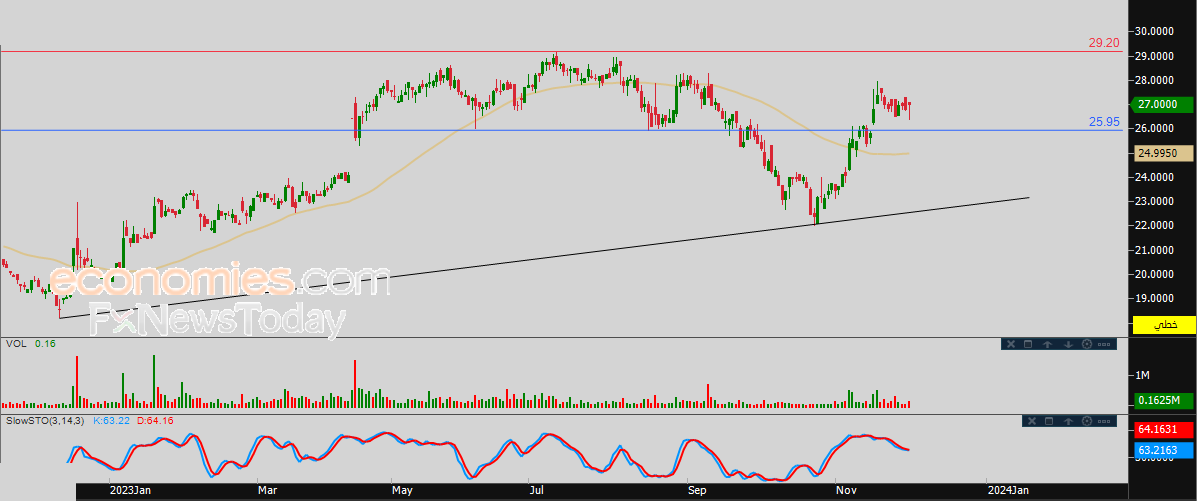Open VOL panel settings gear
This screenshot has width=1197, height=501.
[1087, 344]
